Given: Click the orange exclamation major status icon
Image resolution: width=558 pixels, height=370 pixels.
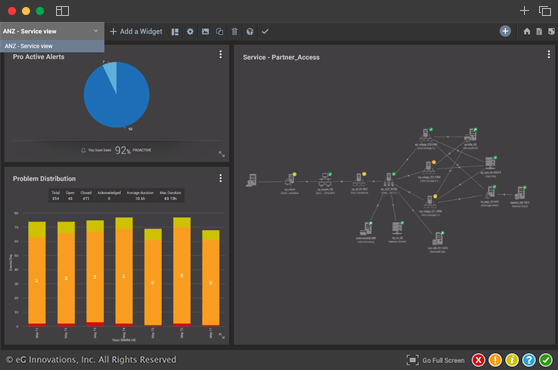Looking at the screenshot, I should [495, 360].
